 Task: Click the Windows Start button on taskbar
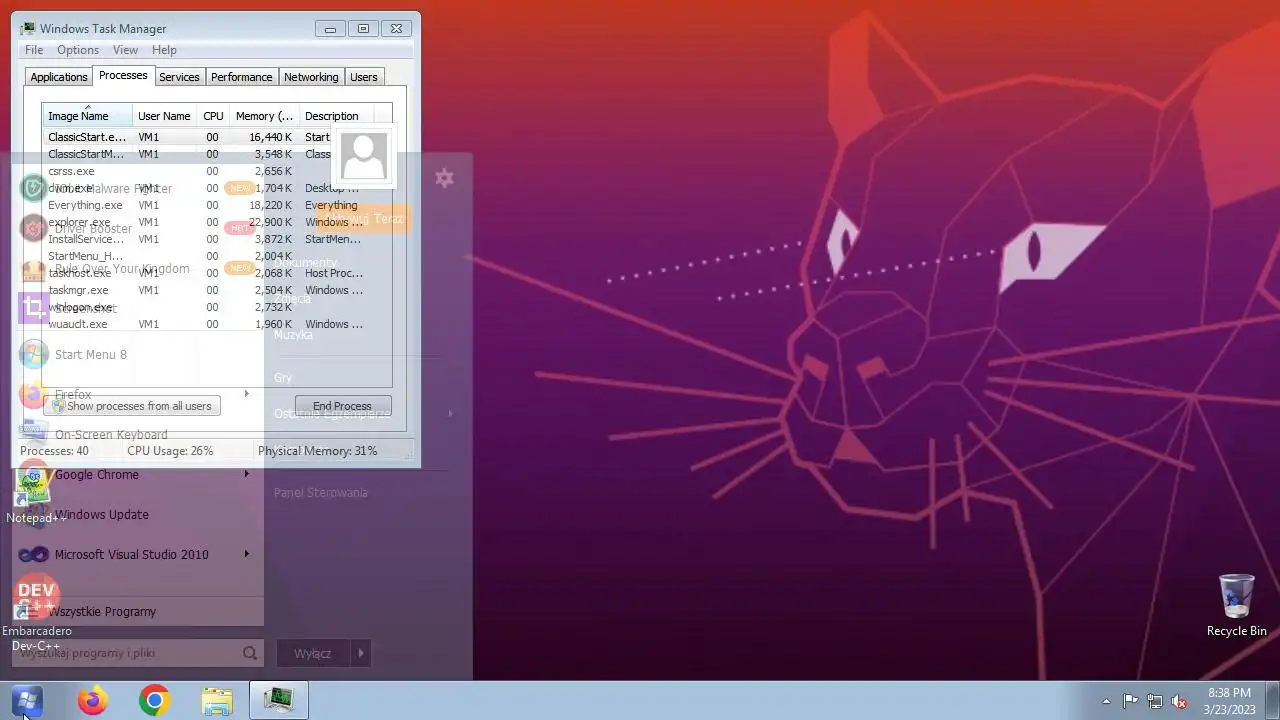[27, 701]
